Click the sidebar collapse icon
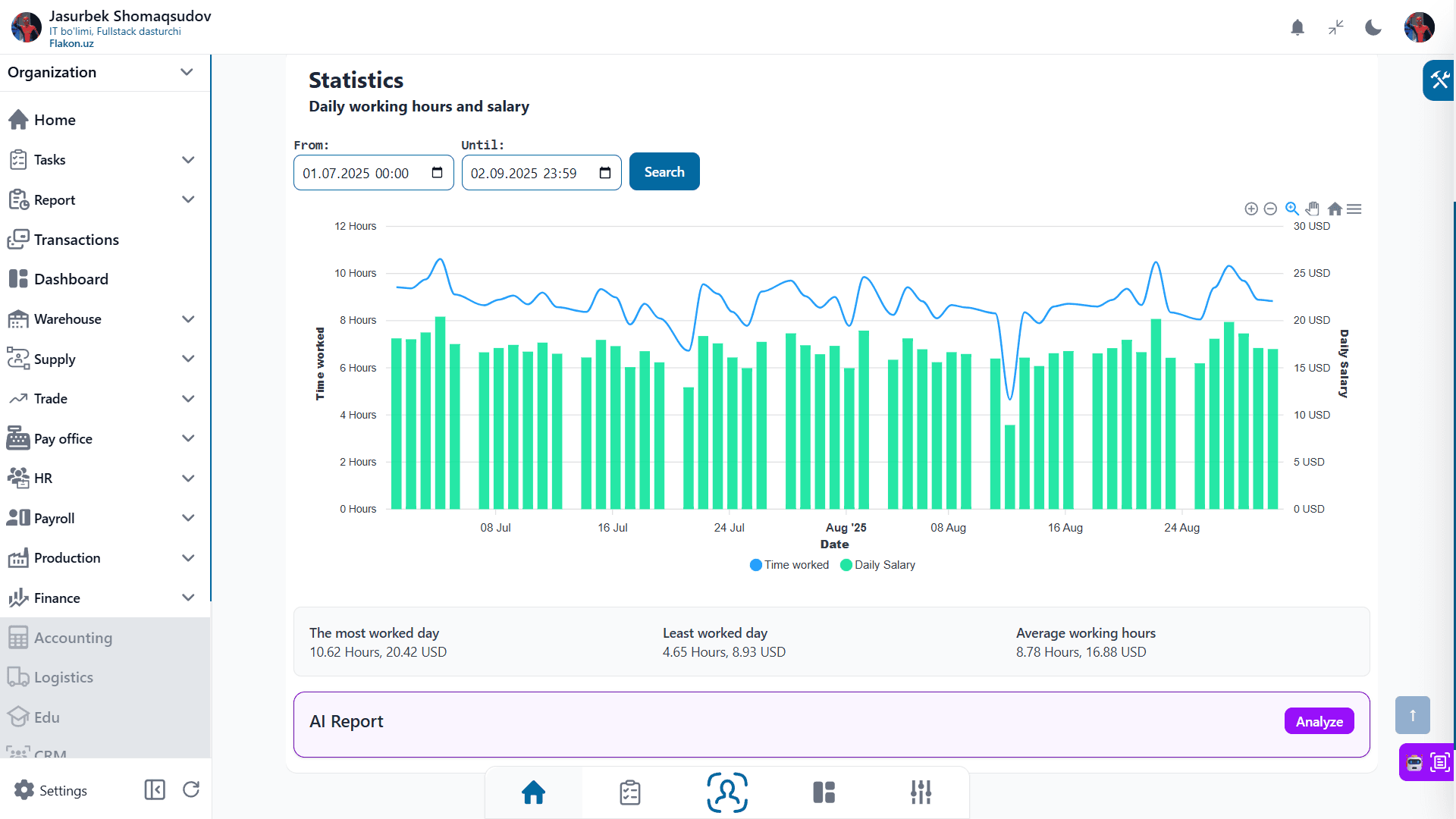This screenshot has height=819, width=1456. (155, 790)
